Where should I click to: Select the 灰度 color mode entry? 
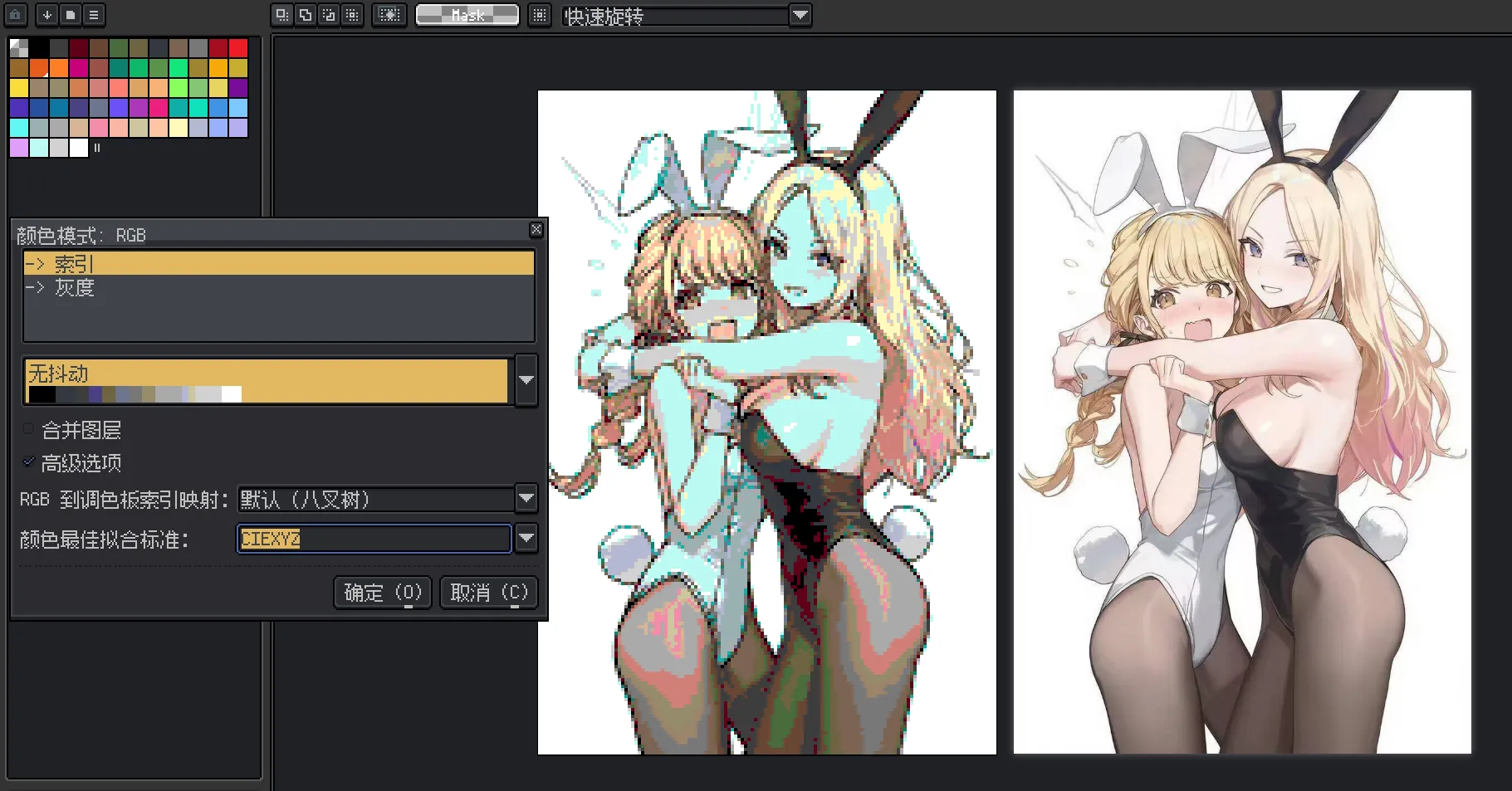tap(279, 287)
